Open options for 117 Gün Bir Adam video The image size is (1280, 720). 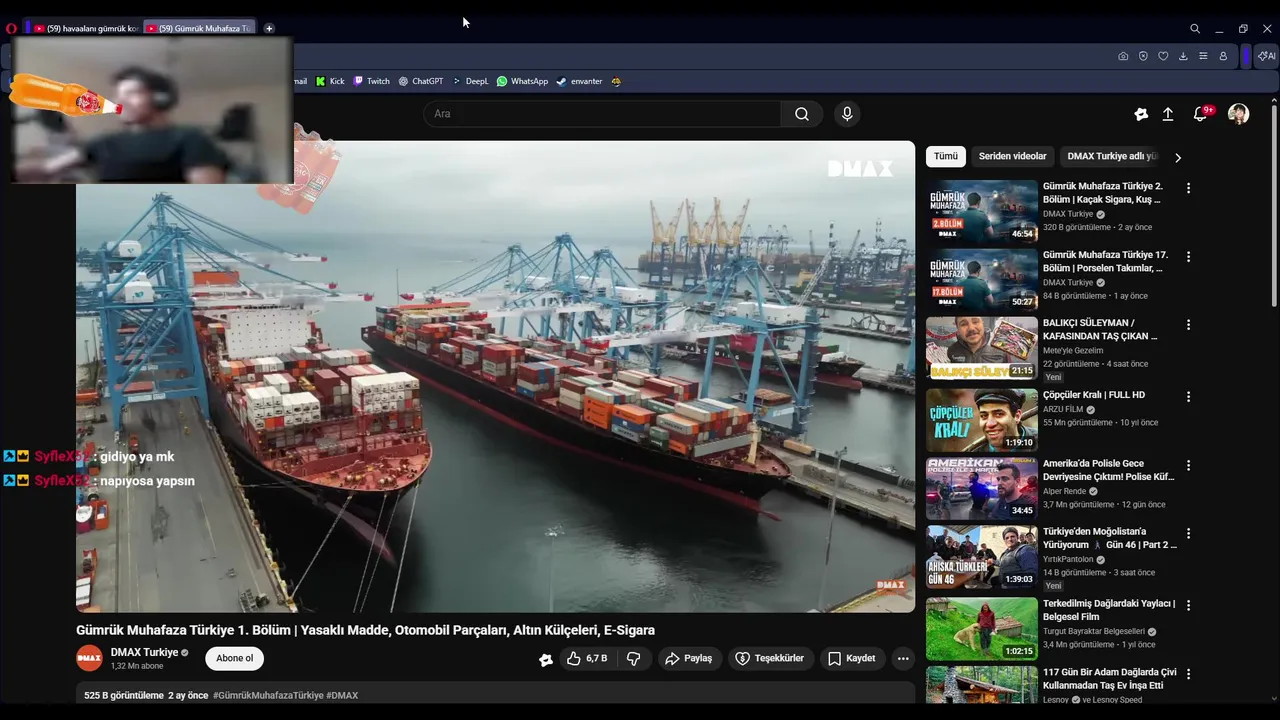1188,675
